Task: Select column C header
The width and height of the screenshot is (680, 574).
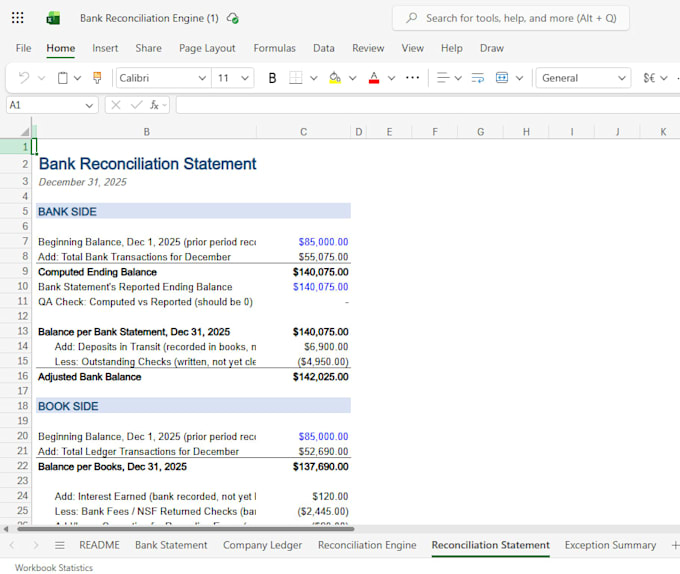Action: [x=304, y=132]
